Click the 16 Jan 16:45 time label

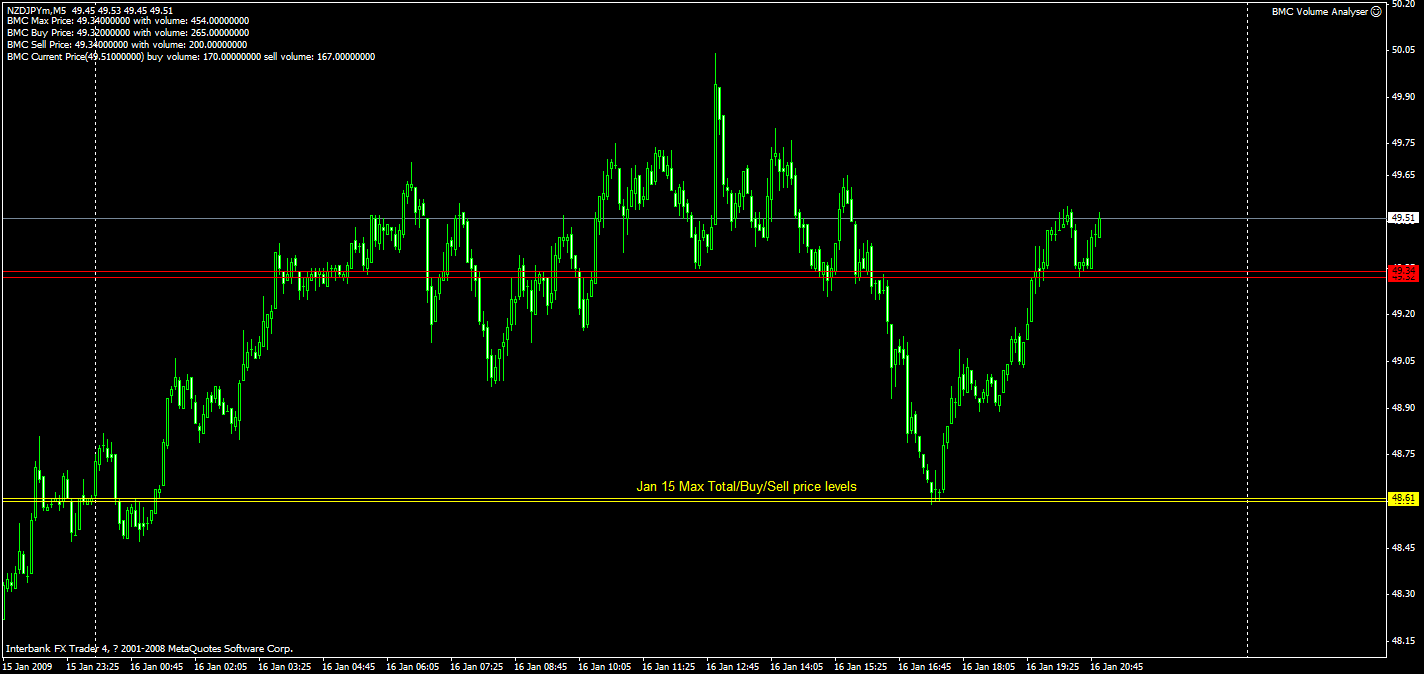pyautogui.click(x=925, y=665)
